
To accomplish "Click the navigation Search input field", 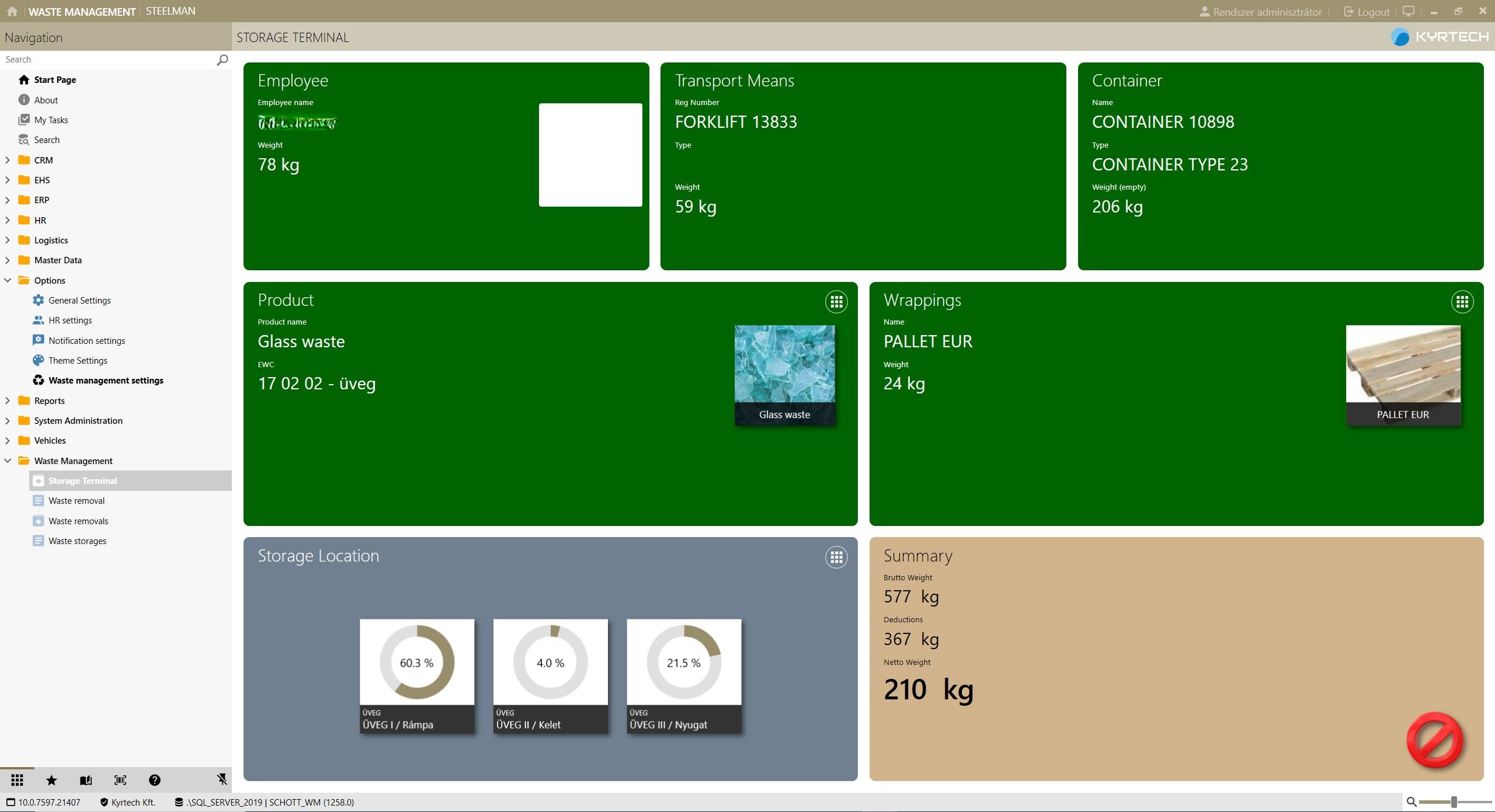I will pos(105,60).
